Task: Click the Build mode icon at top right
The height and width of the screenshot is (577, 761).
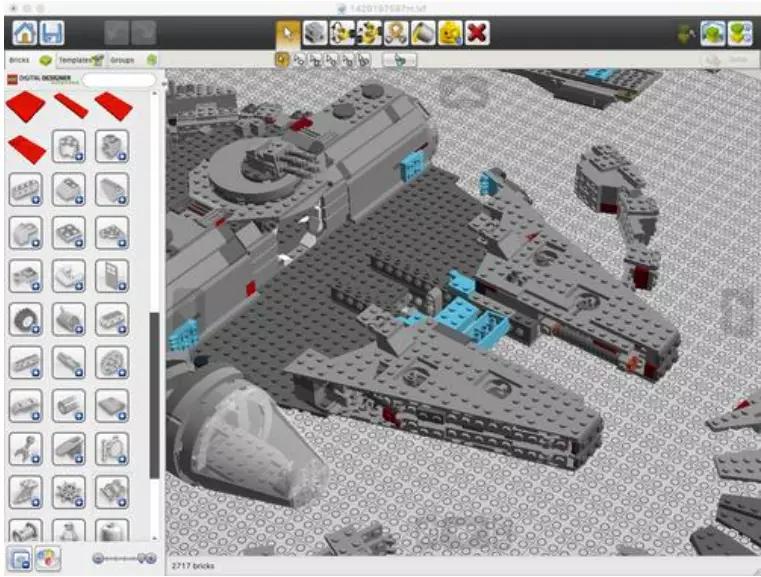Action: pyautogui.click(x=686, y=34)
